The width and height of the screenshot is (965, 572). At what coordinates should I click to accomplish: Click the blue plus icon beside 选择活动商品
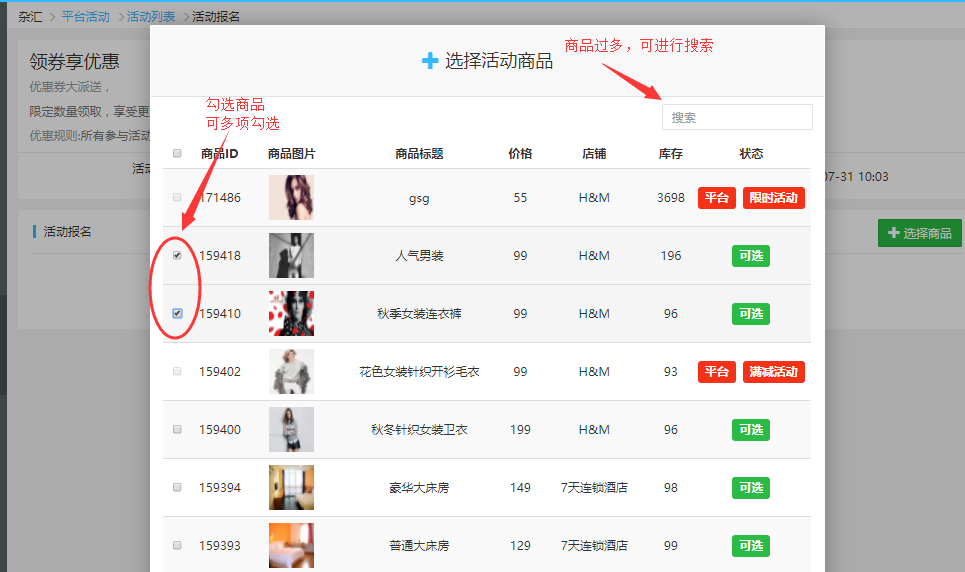[x=430, y=61]
